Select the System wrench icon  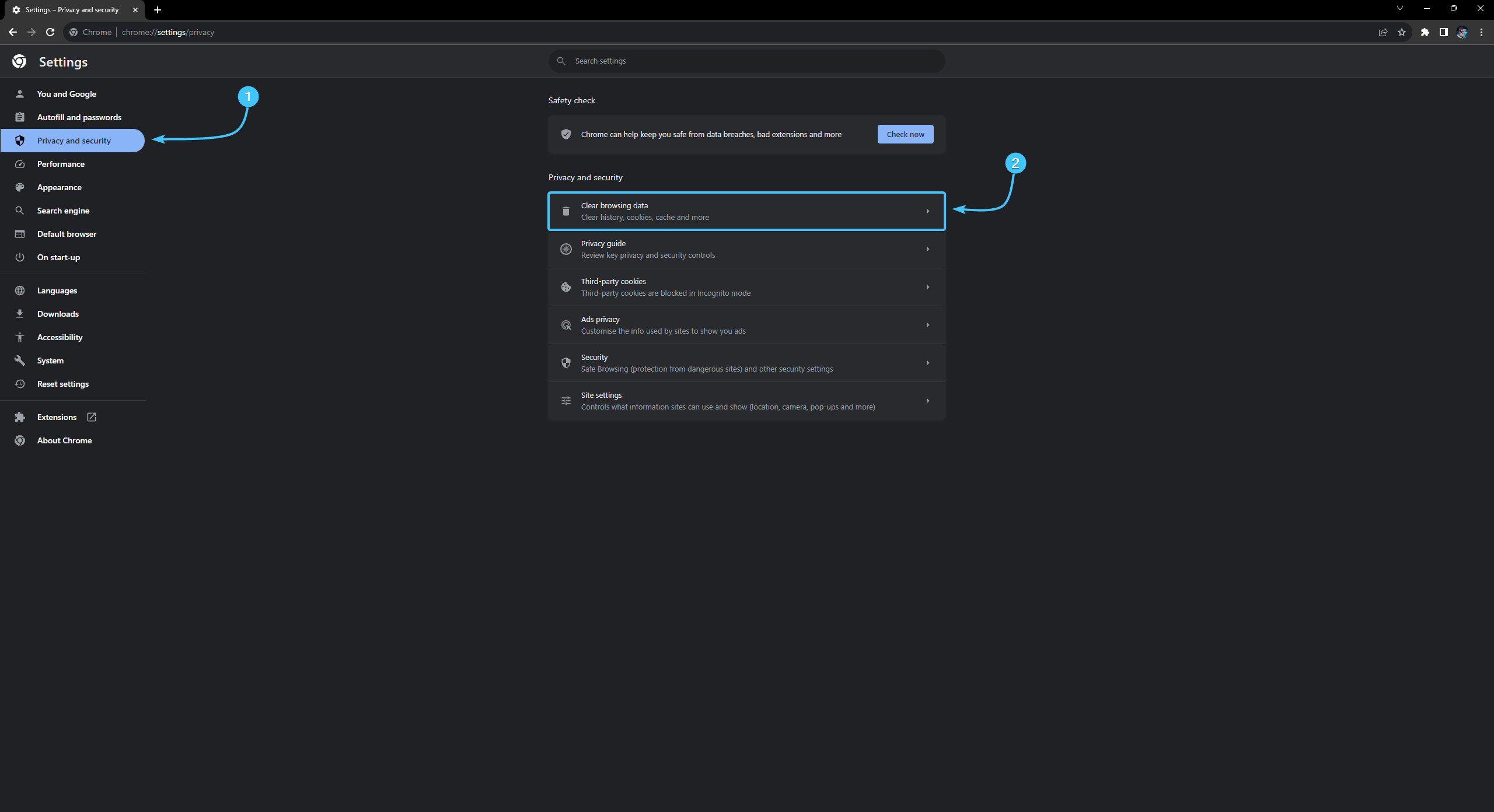[19, 360]
